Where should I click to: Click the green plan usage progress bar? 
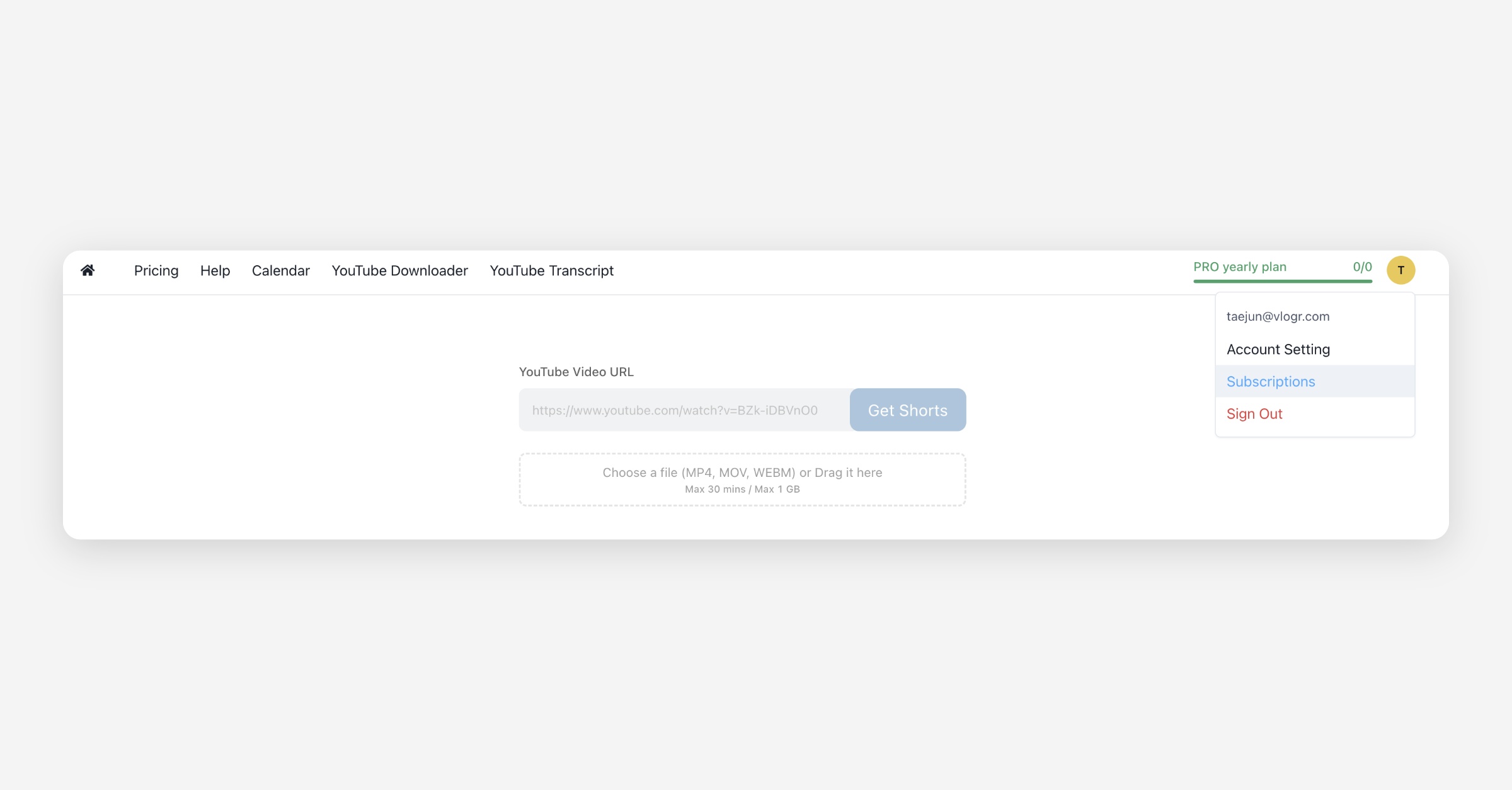pyautogui.click(x=1282, y=281)
